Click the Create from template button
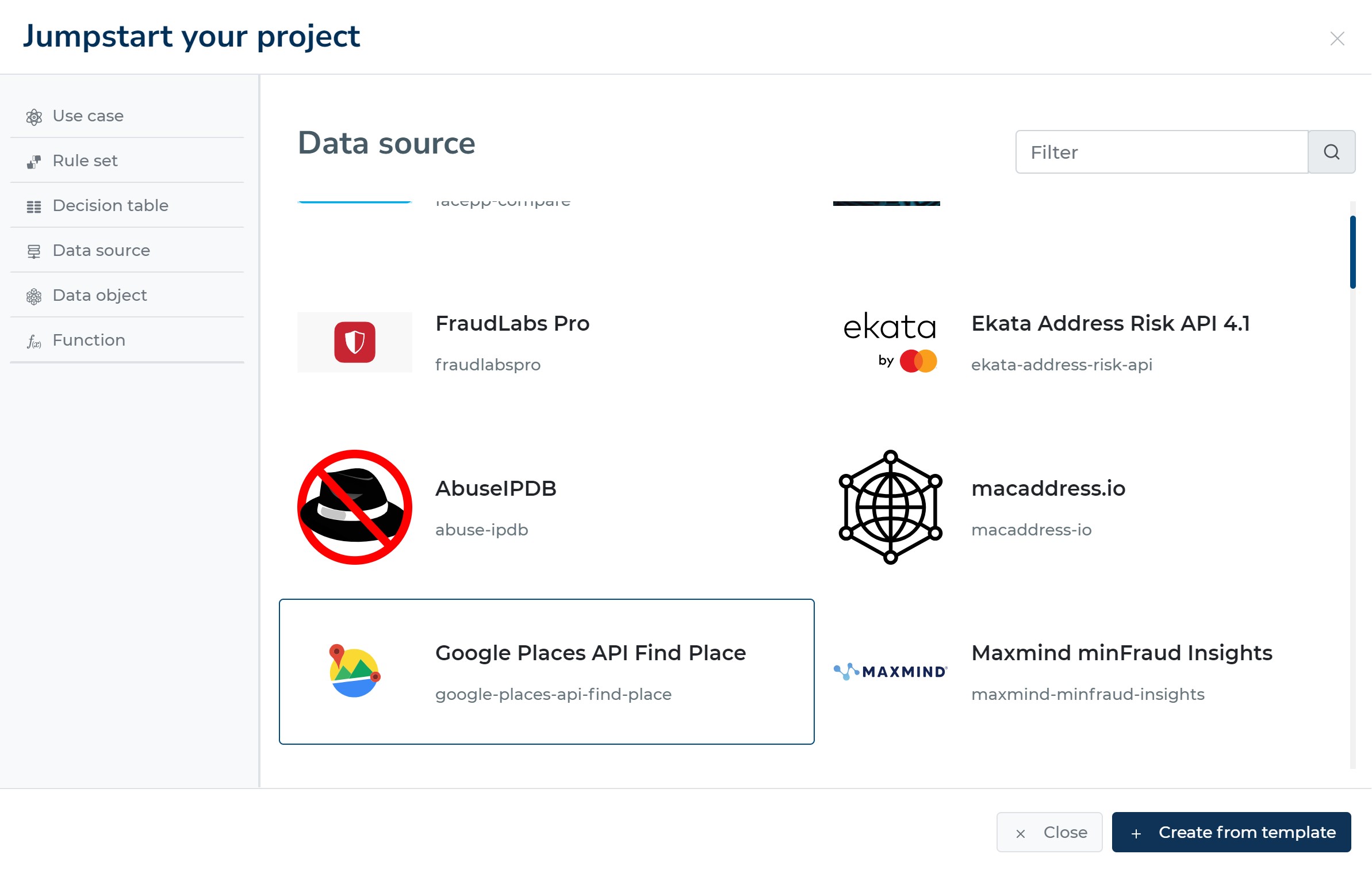The image size is (1372, 873). point(1231,832)
